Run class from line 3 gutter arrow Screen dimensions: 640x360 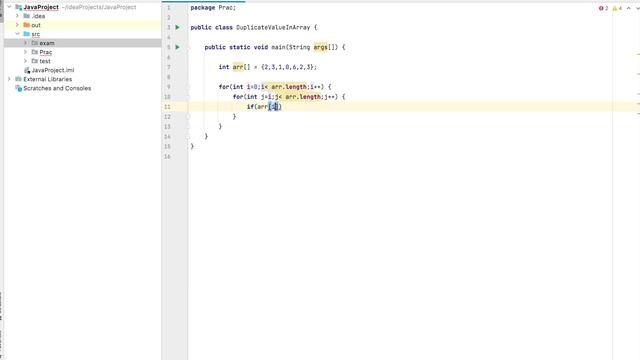178,27
